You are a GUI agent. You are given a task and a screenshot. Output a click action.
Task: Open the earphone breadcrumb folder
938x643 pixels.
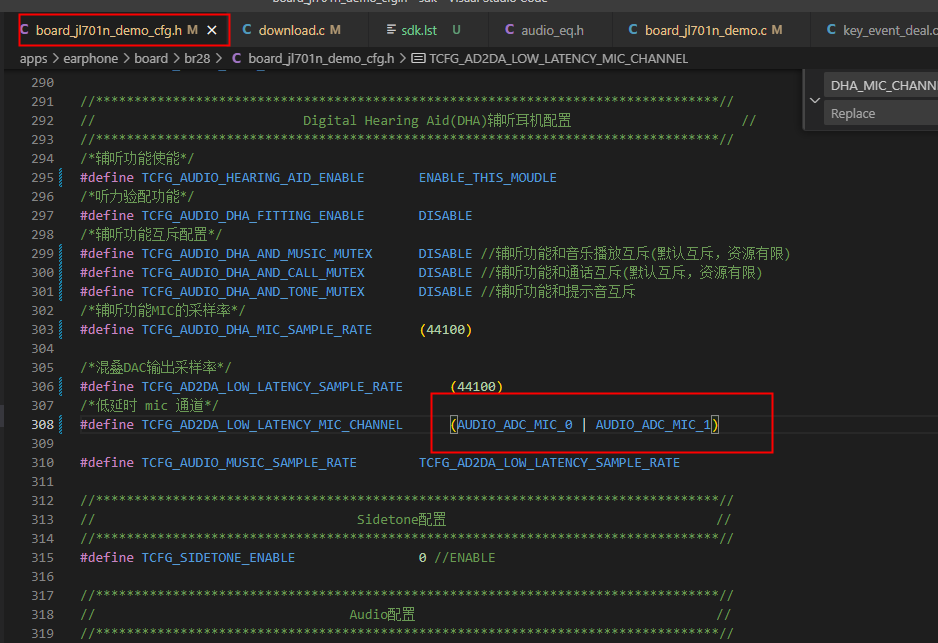click(90, 59)
